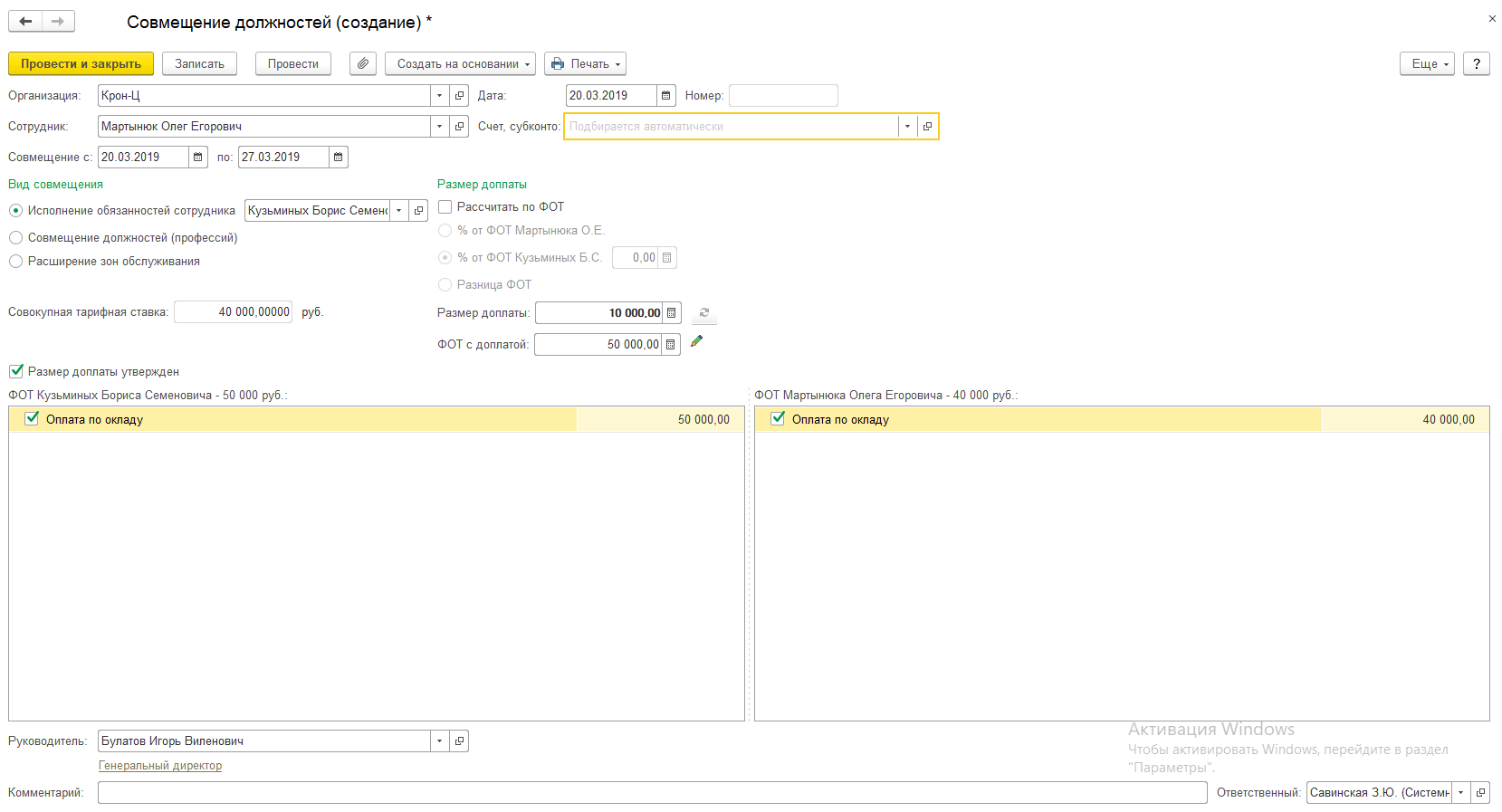The height and width of the screenshot is (812, 1502).
Task: Uncheck Размер доплаты утвержден checkbox
Action: pos(16,371)
